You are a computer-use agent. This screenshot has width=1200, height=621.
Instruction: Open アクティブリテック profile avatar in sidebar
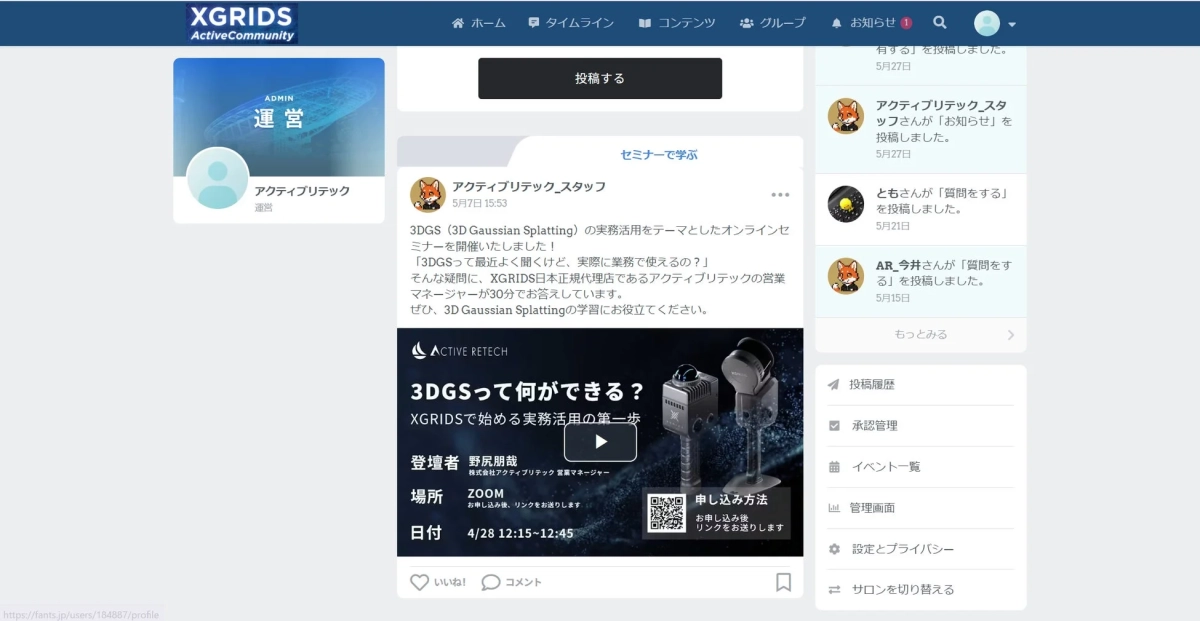click(217, 178)
